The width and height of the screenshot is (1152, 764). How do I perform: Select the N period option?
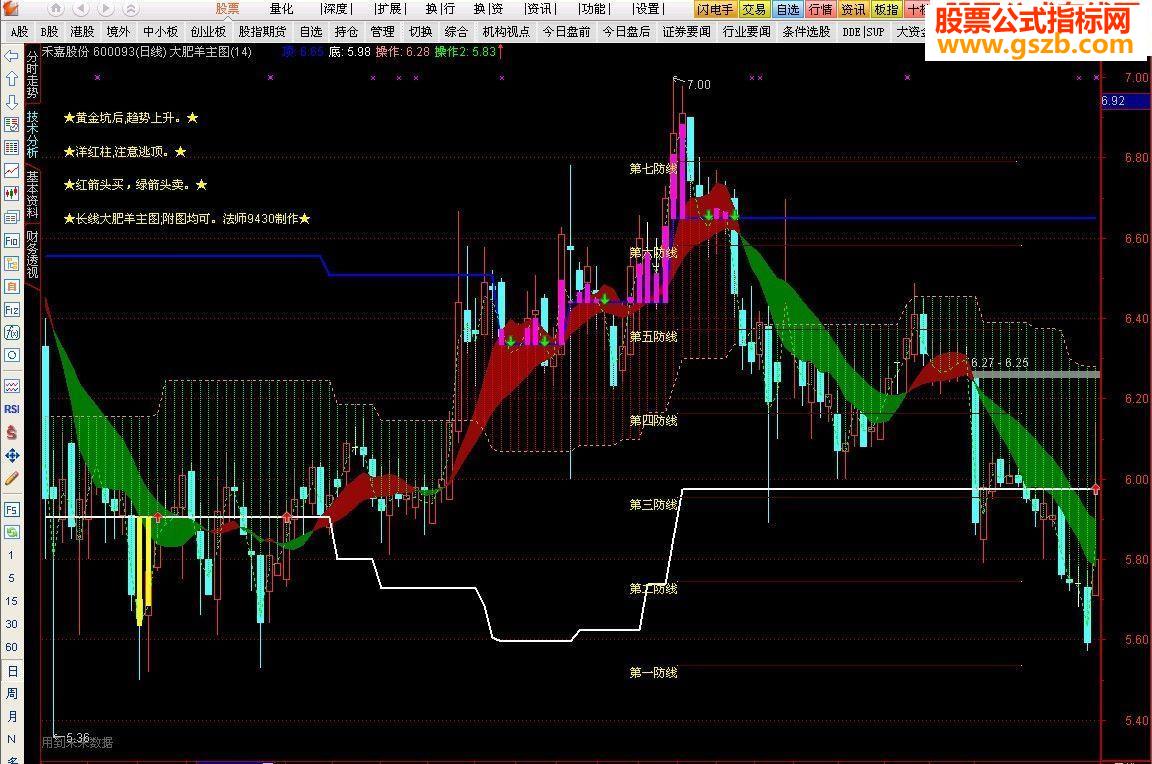tap(11, 739)
